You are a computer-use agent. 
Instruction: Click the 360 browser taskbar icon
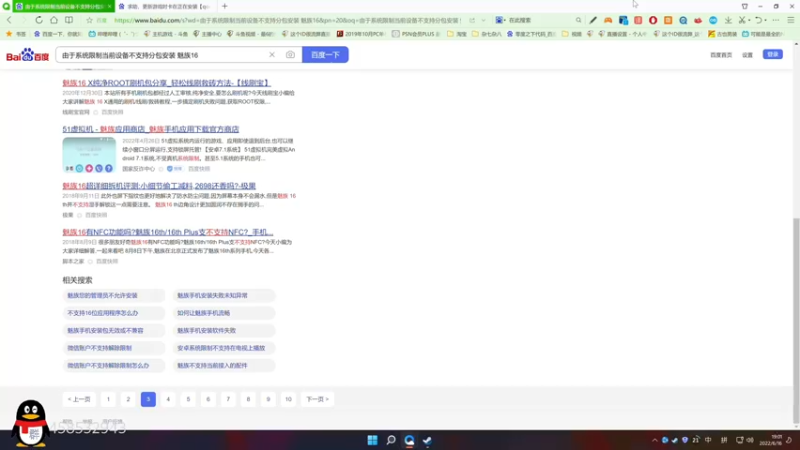(409, 440)
